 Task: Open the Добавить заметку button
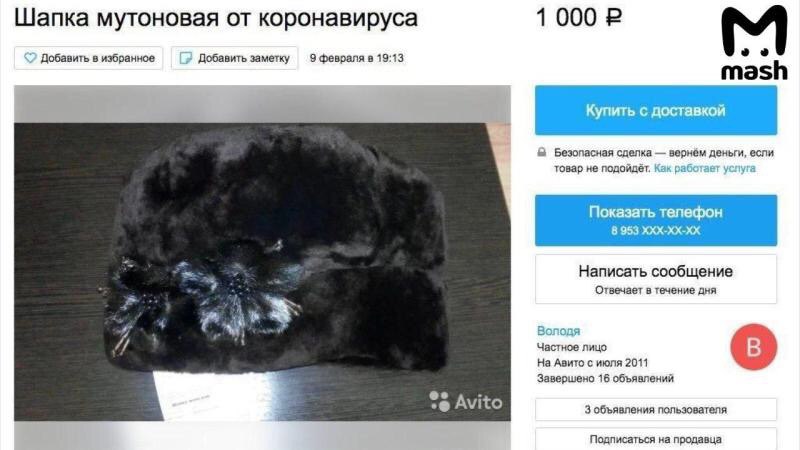point(234,58)
